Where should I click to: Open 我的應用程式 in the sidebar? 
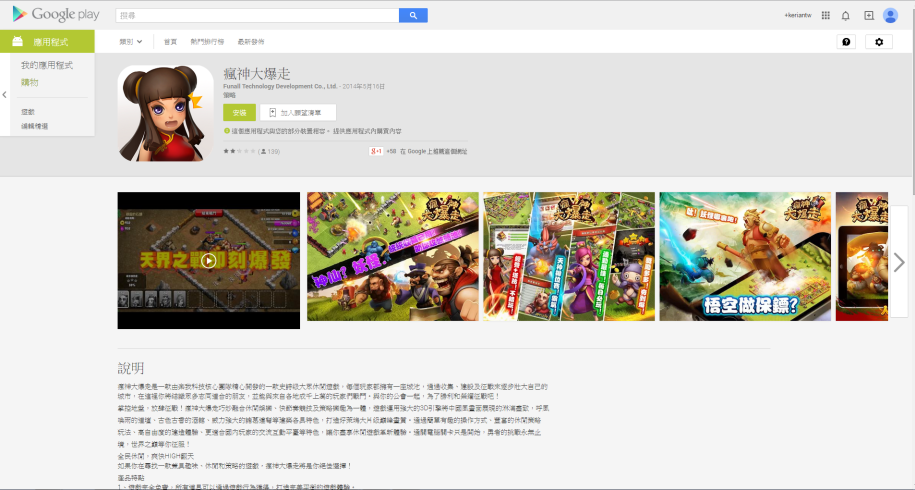click(47, 65)
